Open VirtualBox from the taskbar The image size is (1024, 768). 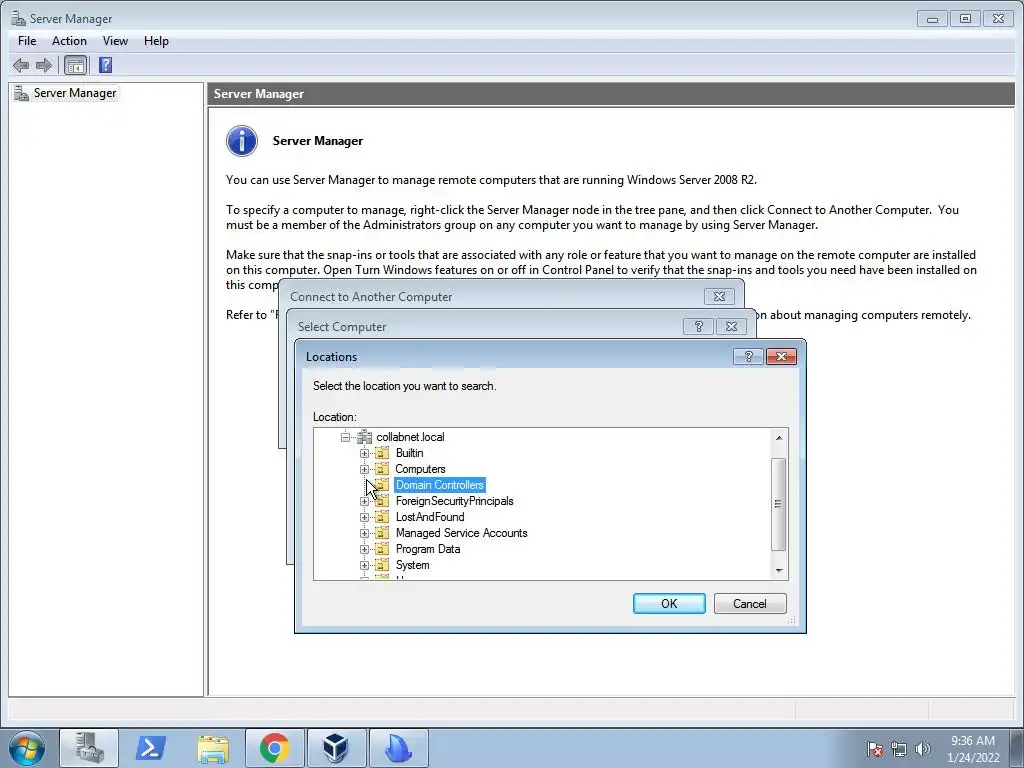pyautogui.click(x=336, y=749)
